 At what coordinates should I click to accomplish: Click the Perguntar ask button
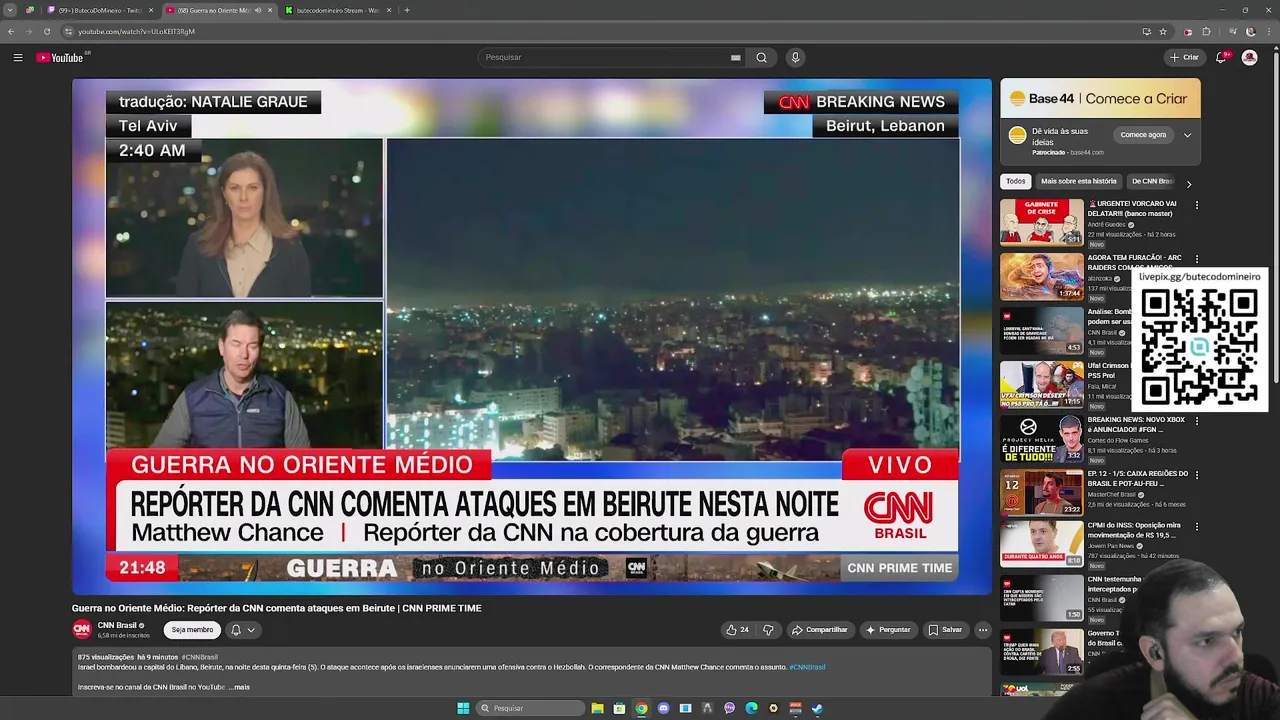[888, 630]
